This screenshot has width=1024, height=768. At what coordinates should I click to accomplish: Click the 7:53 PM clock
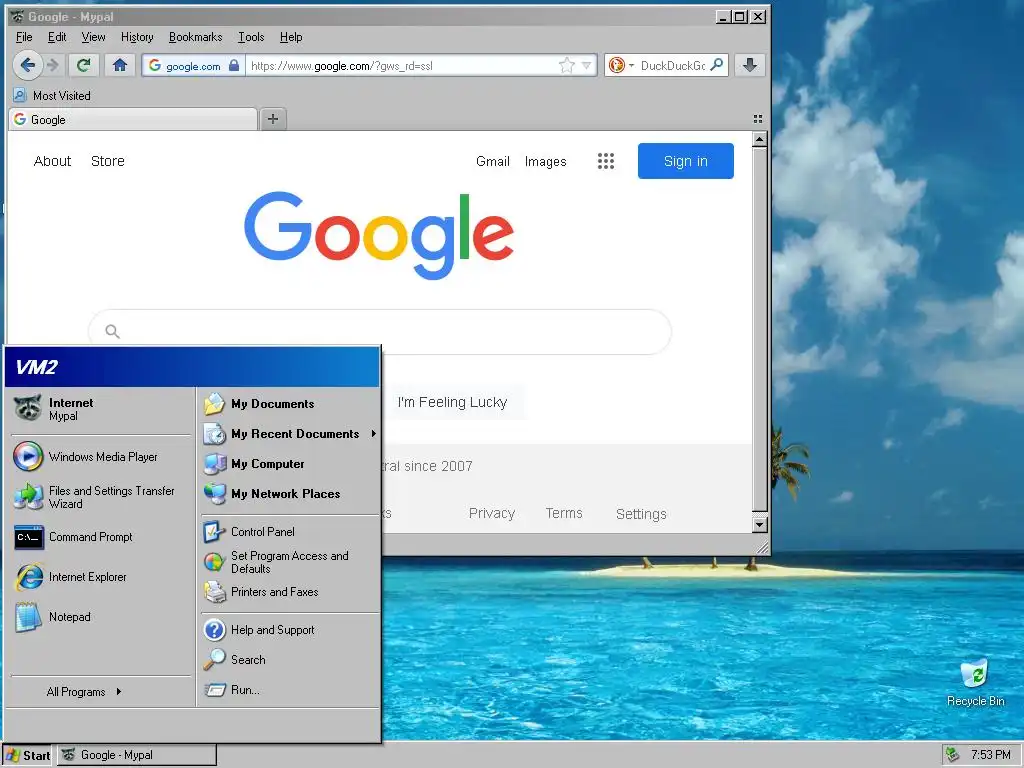[x=991, y=755]
